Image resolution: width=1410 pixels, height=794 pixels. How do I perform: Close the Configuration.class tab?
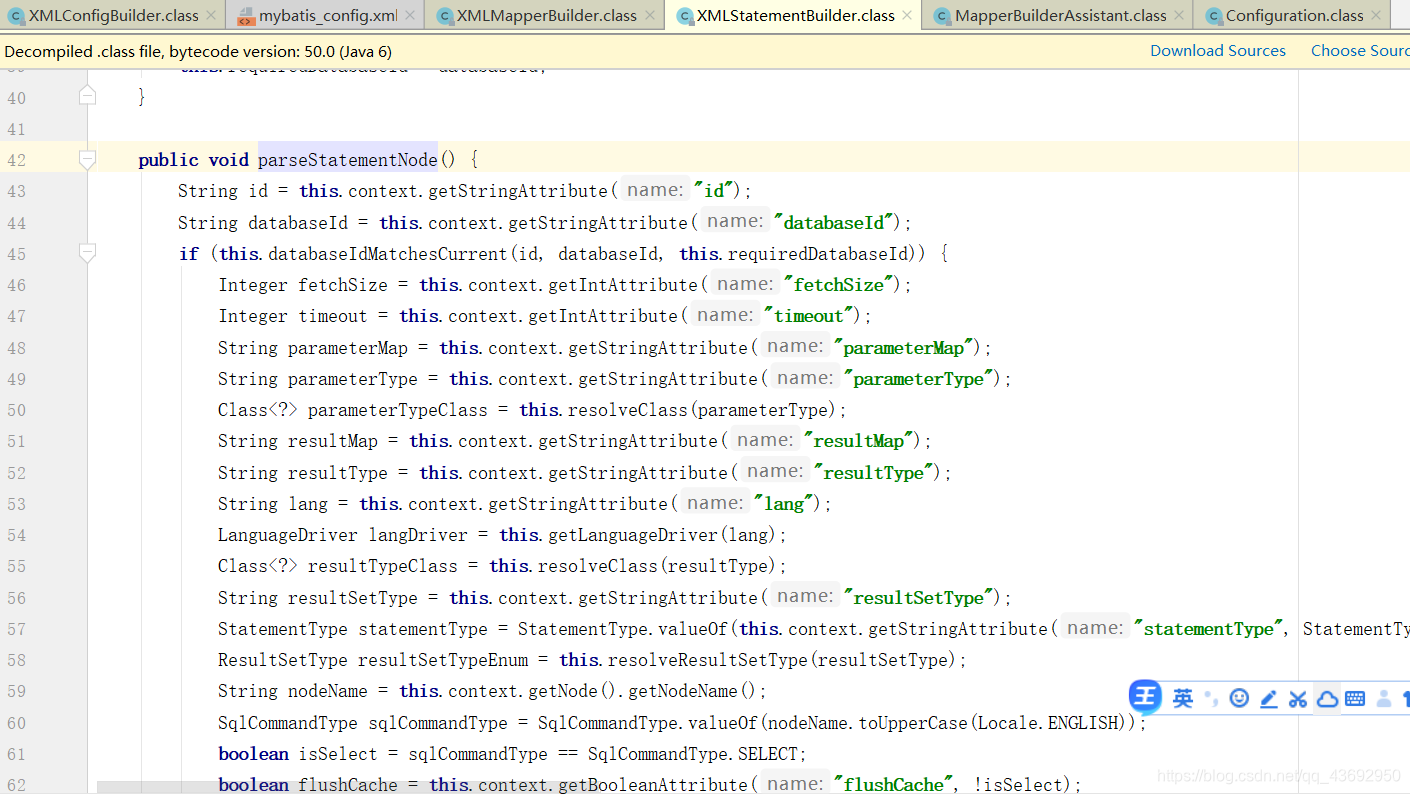(x=1375, y=15)
